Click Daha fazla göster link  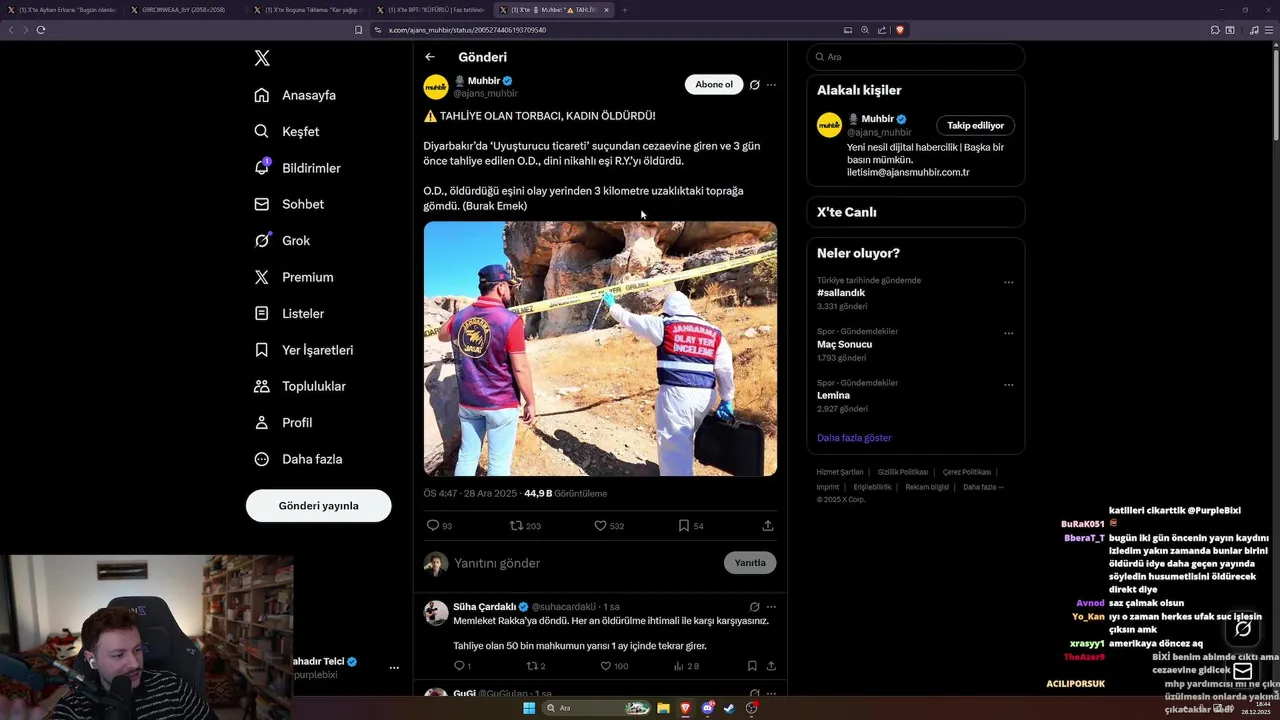854,438
